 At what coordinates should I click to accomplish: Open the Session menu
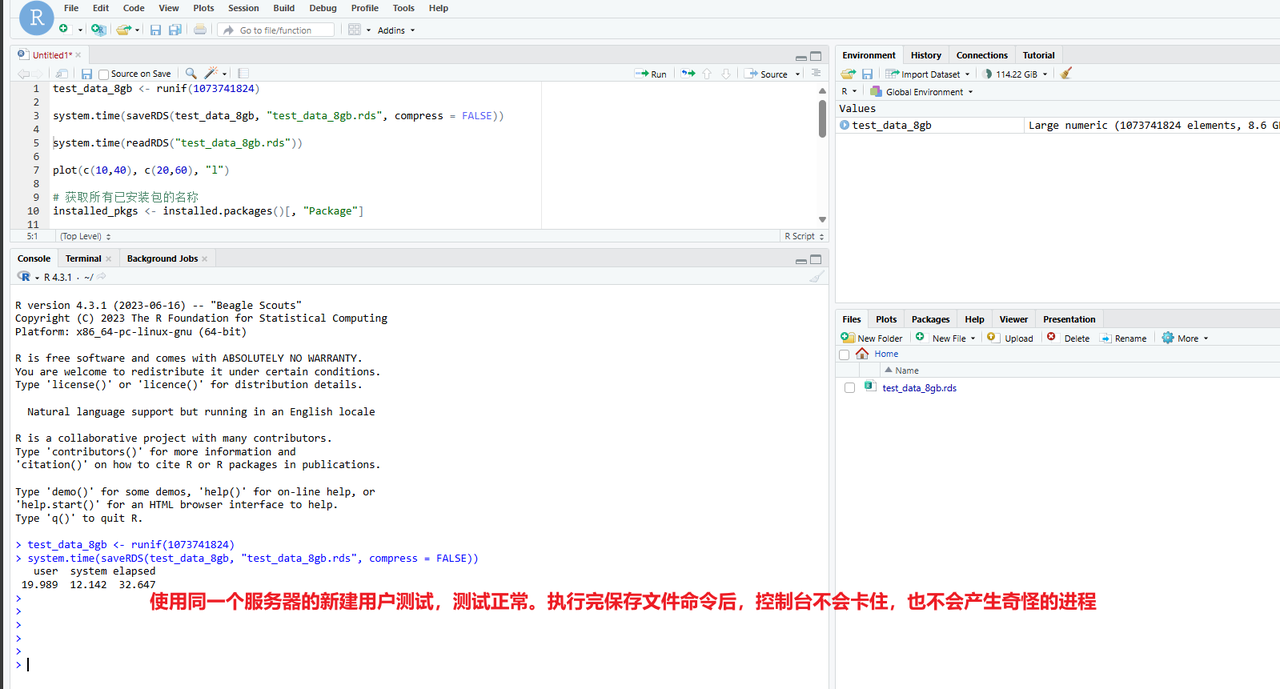[x=243, y=8]
